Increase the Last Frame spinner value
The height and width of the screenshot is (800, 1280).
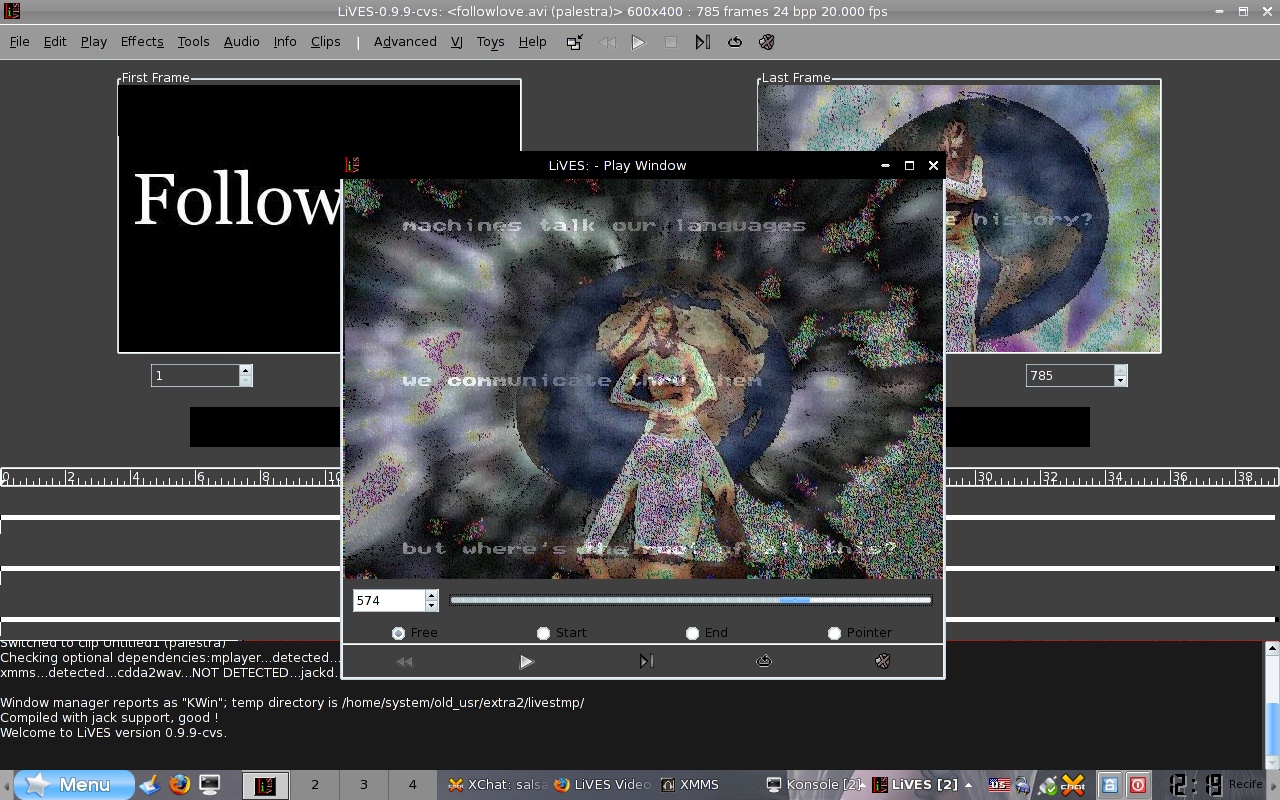(x=1121, y=370)
